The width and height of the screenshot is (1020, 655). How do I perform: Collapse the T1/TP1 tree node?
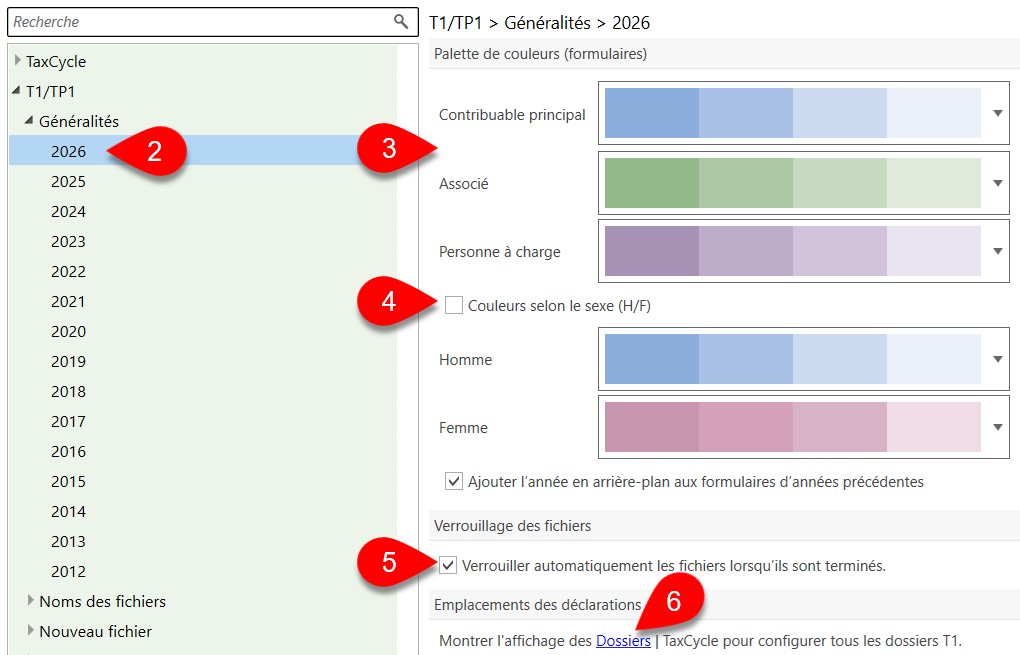pos(16,90)
